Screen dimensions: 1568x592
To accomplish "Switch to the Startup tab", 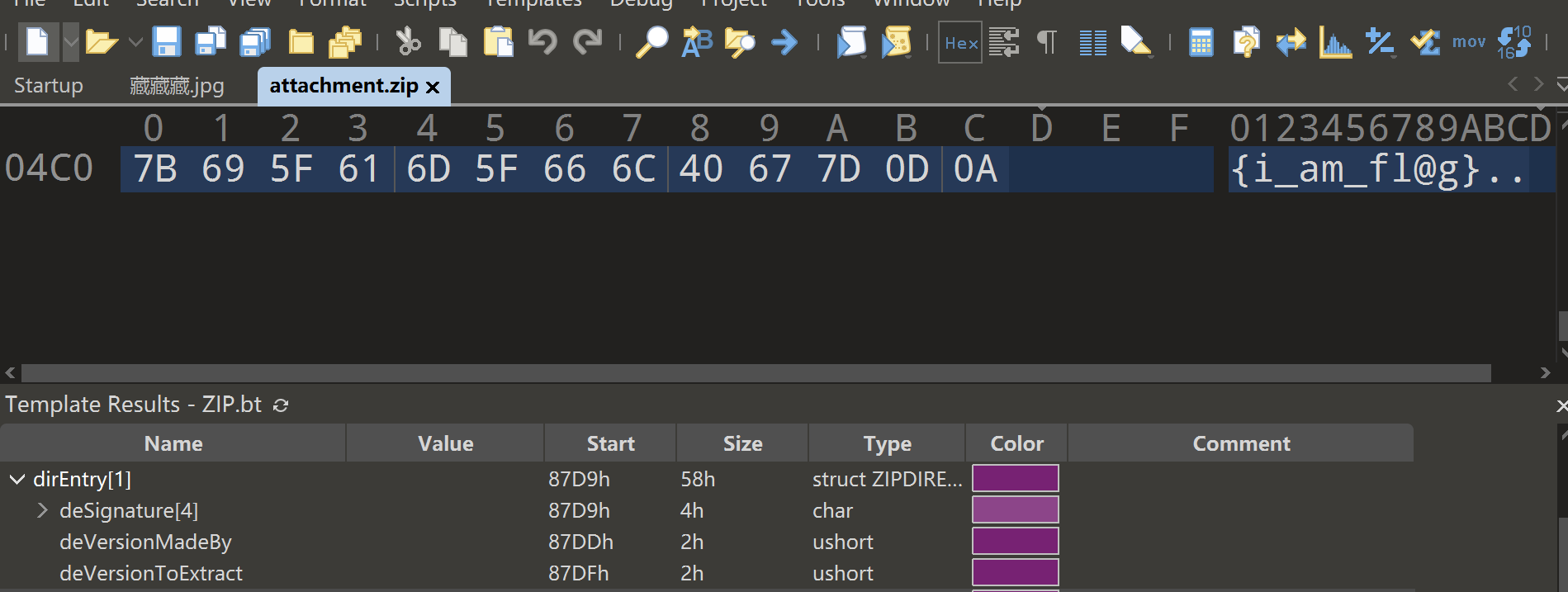I will pyautogui.click(x=49, y=86).
